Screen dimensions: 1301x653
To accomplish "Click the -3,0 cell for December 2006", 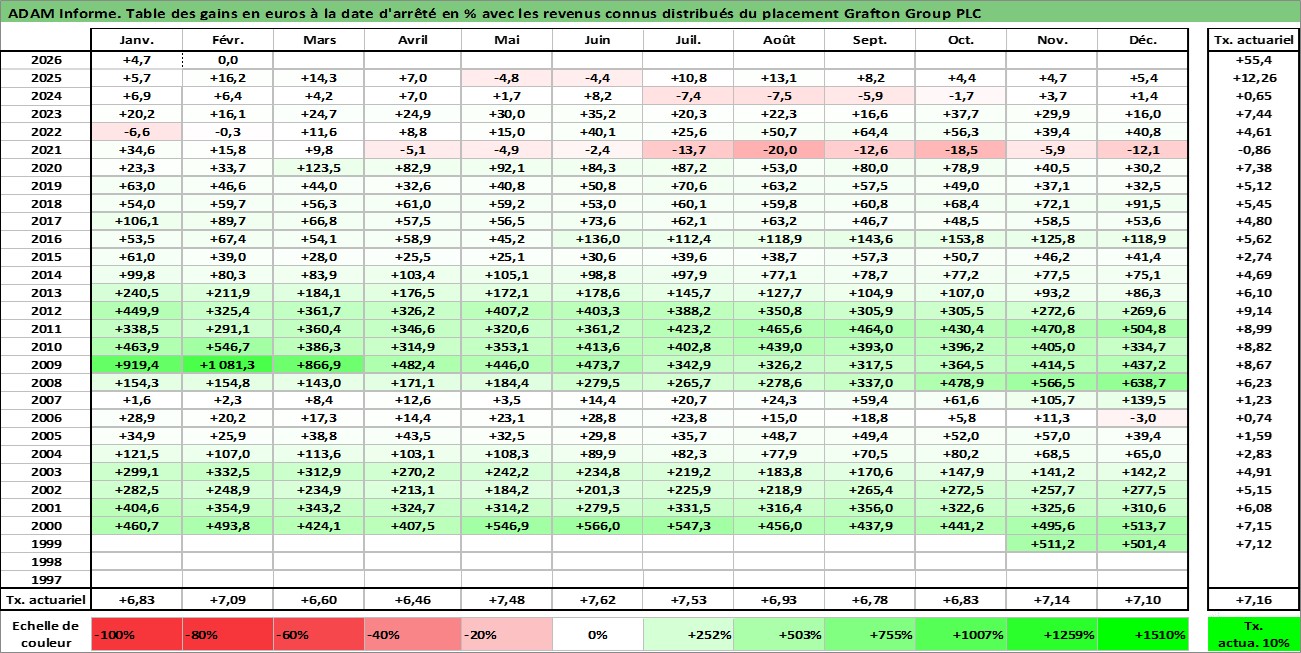I will tap(1143, 419).
